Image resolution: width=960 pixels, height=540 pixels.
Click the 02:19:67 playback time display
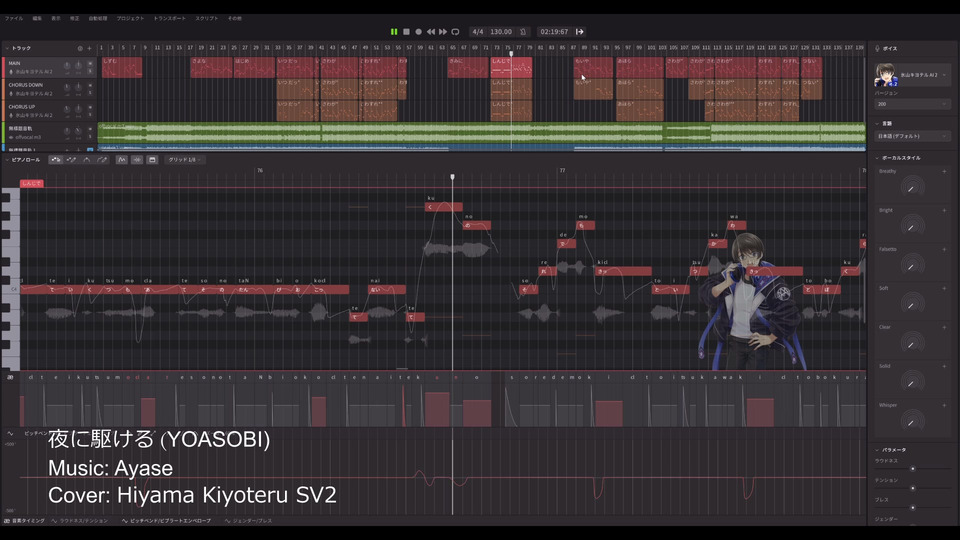tap(554, 32)
